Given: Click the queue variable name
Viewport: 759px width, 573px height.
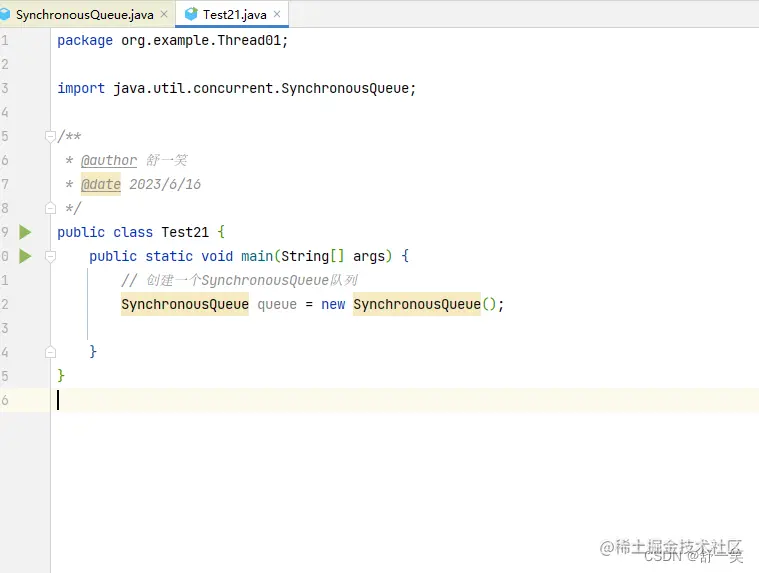Looking at the screenshot, I should click(277, 304).
